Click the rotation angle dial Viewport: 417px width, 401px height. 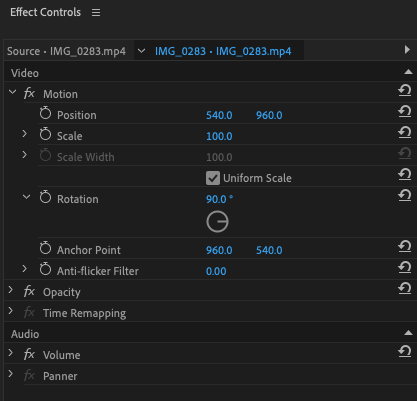pos(217,221)
